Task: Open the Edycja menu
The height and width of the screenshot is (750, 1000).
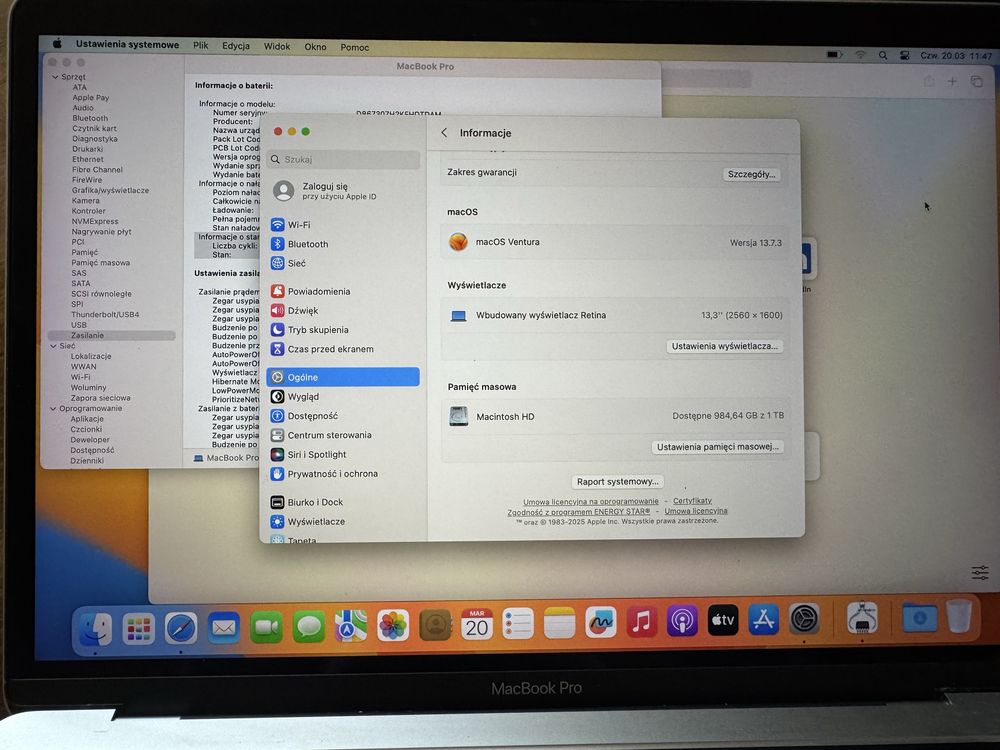Action: tap(236, 46)
